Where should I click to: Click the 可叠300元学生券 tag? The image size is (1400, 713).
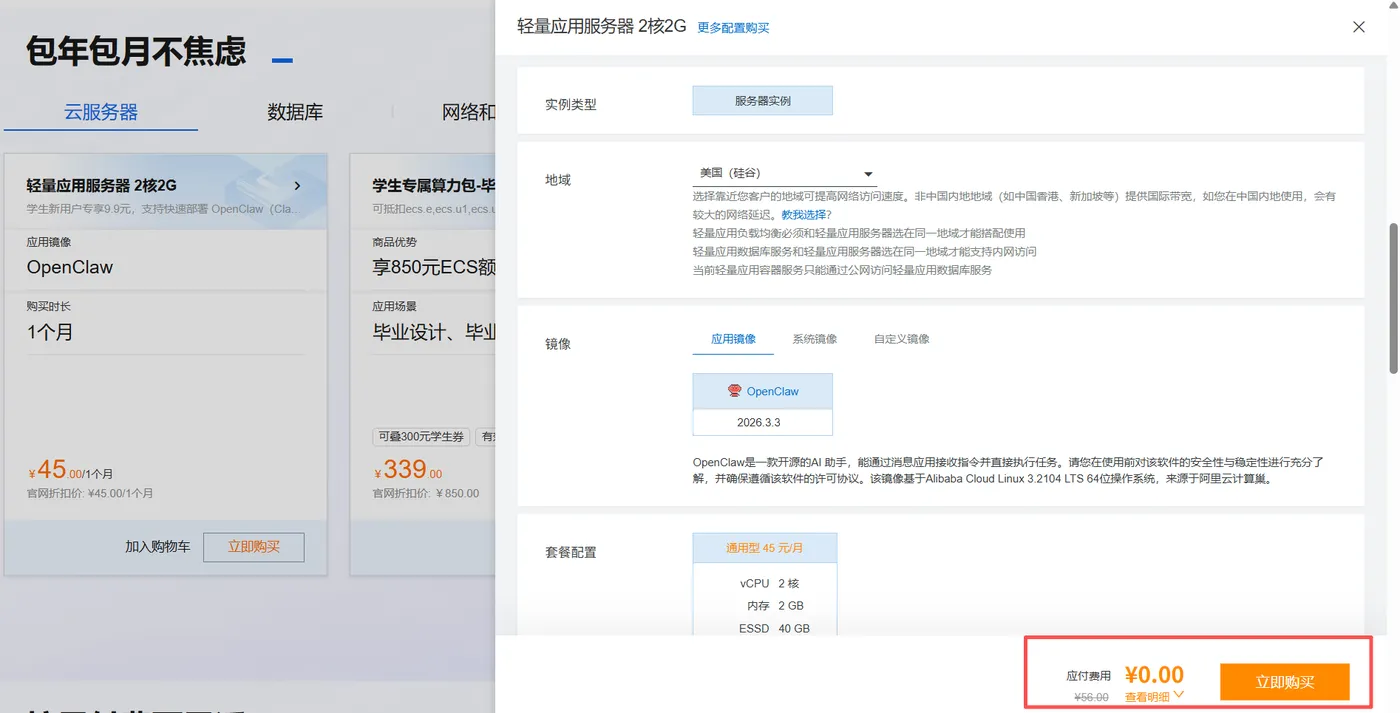(x=422, y=437)
